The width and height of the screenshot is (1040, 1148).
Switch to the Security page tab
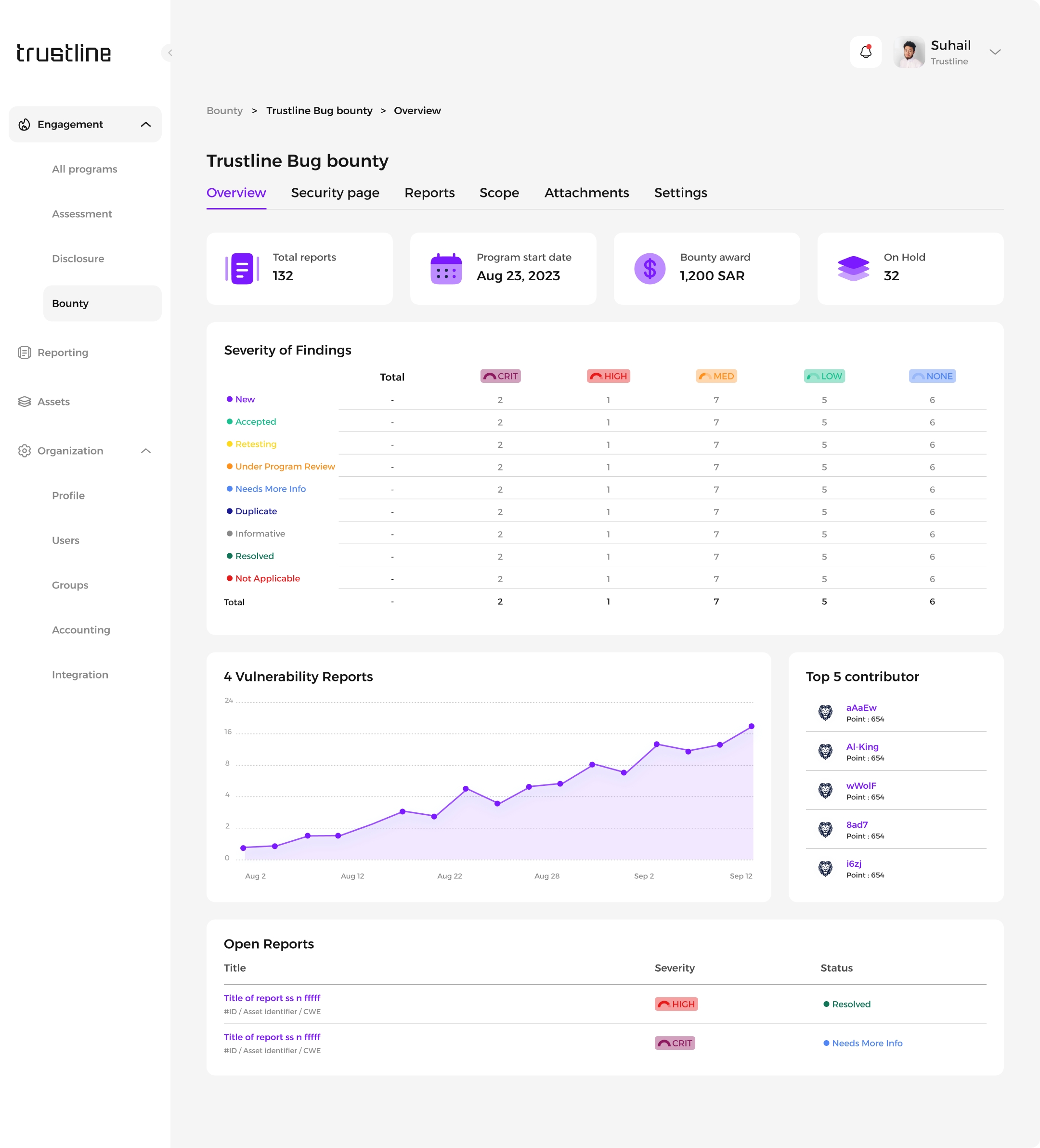(x=335, y=193)
